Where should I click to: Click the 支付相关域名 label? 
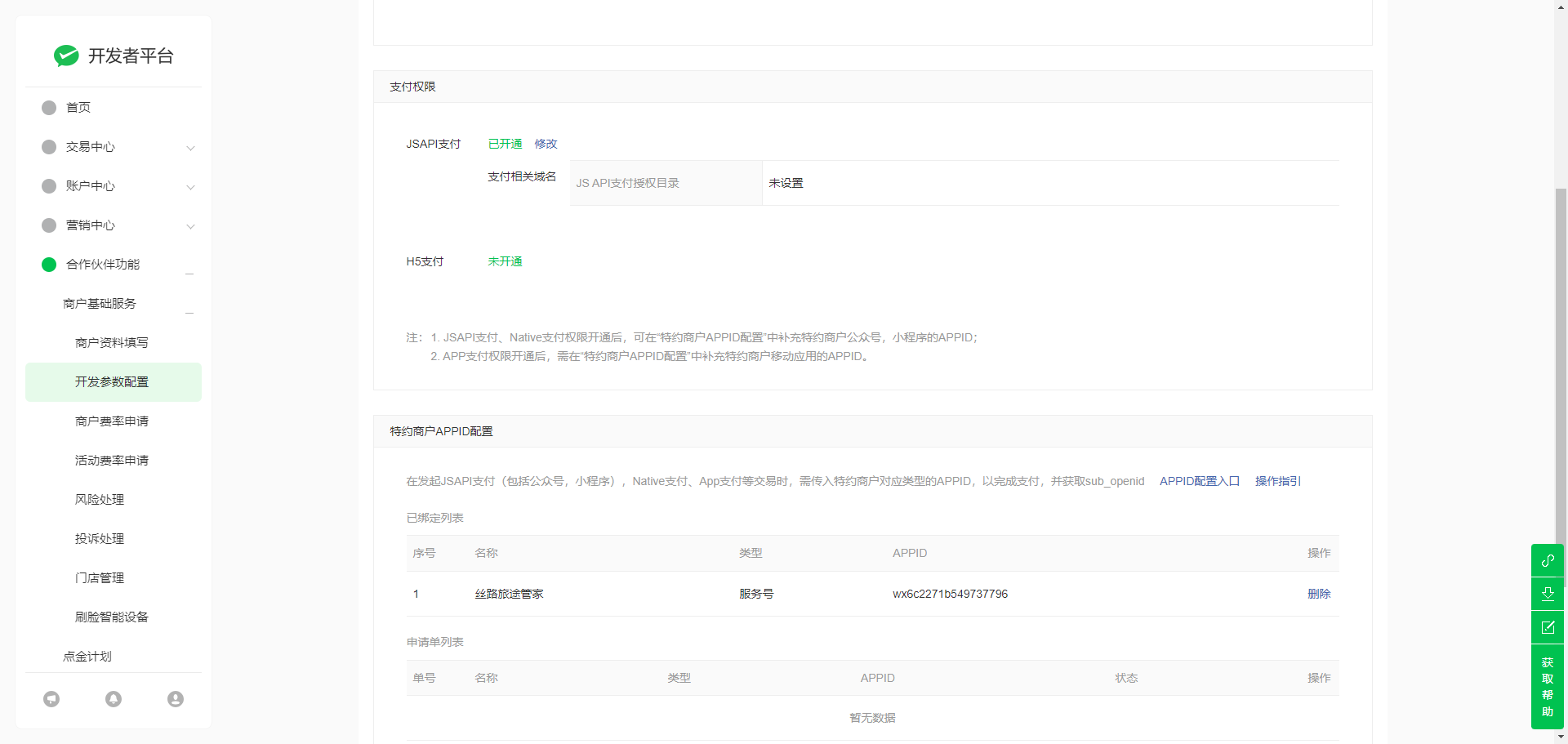[522, 176]
